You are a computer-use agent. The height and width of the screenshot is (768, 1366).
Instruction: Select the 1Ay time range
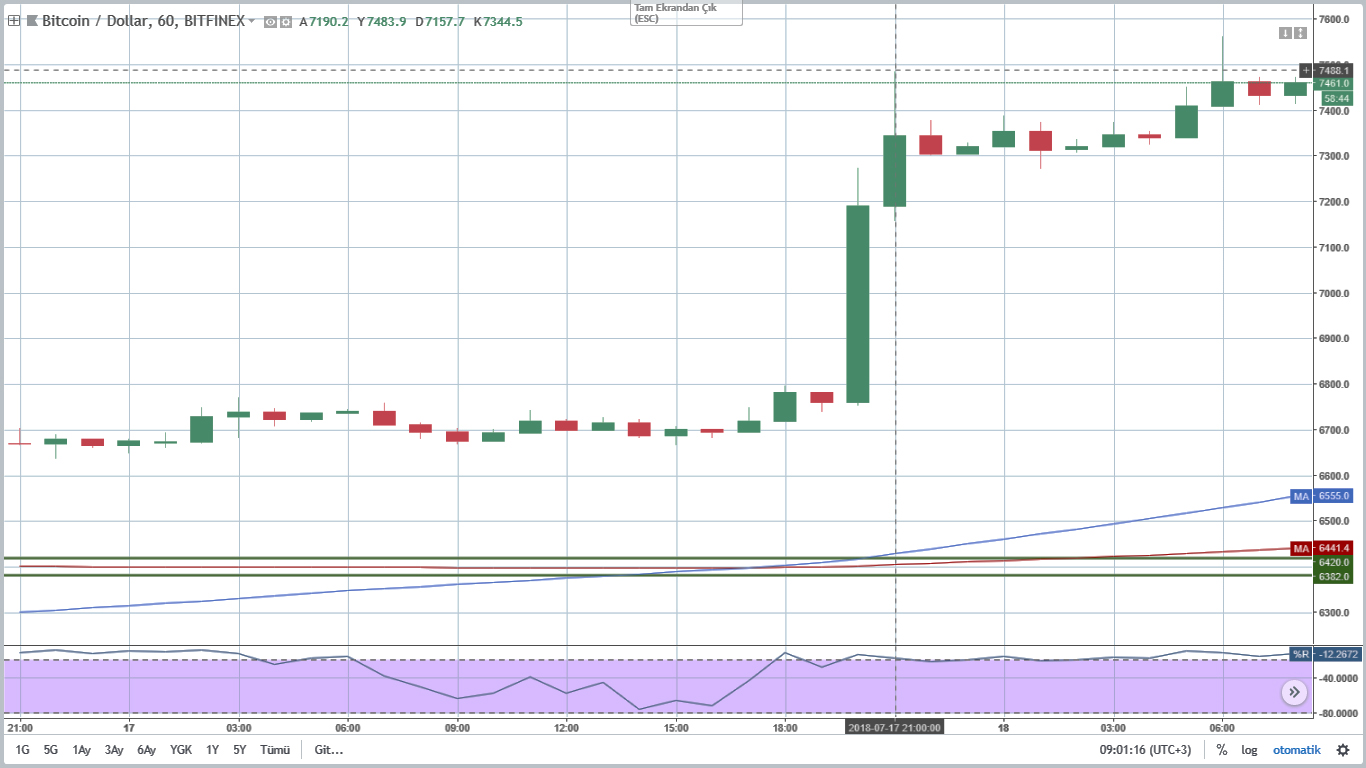point(82,750)
